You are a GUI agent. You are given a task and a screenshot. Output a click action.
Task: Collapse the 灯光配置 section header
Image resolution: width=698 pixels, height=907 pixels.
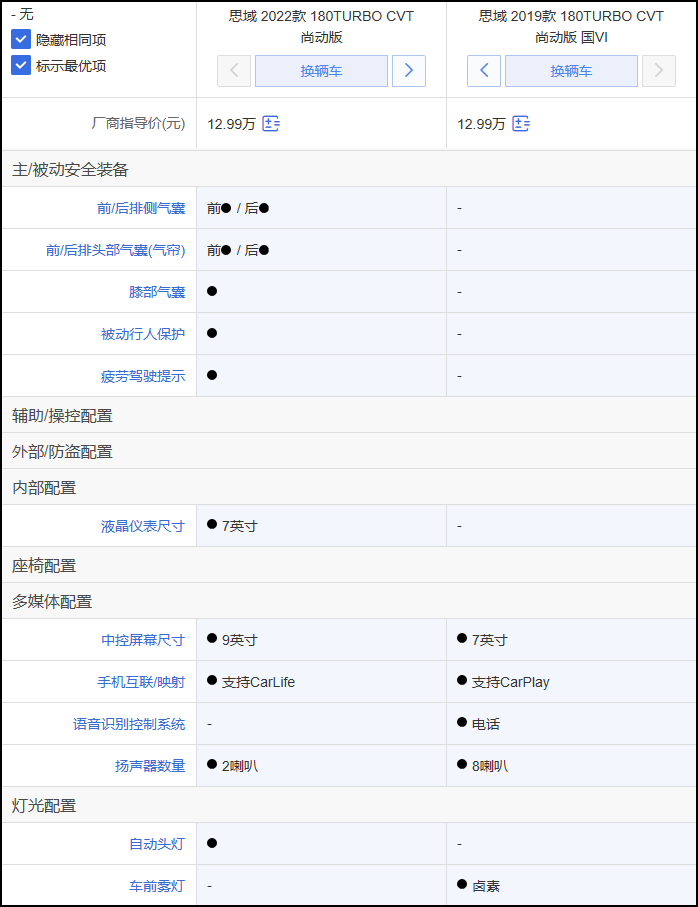[x=349, y=805]
